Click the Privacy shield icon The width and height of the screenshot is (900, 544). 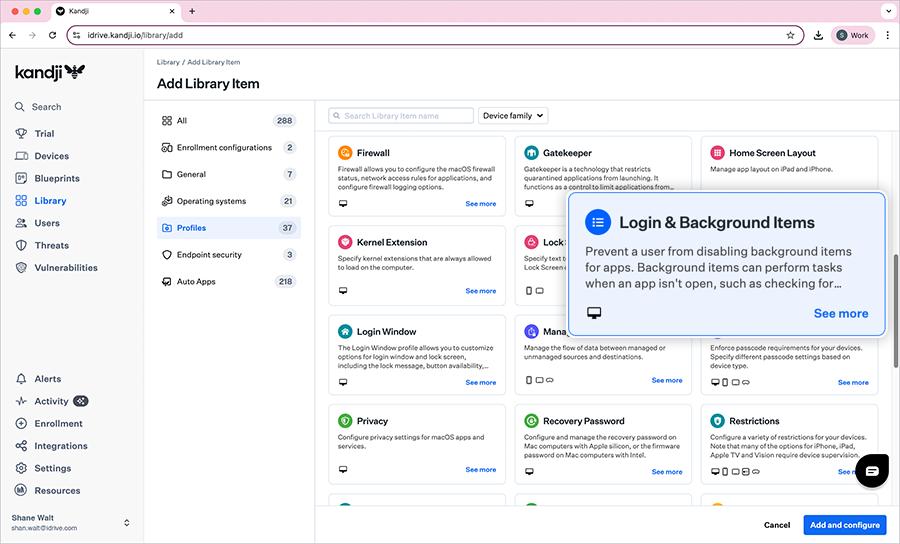pos(345,421)
